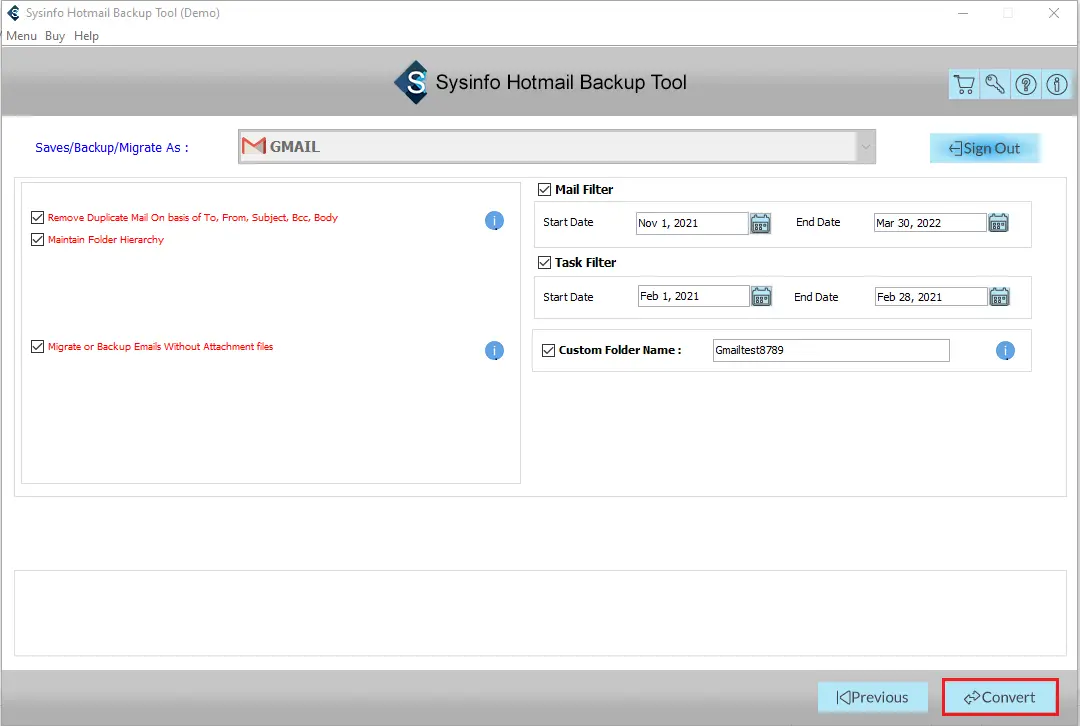This screenshot has height=726, width=1080.
Task: Open the Menu menu
Action: [x=21, y=36]
